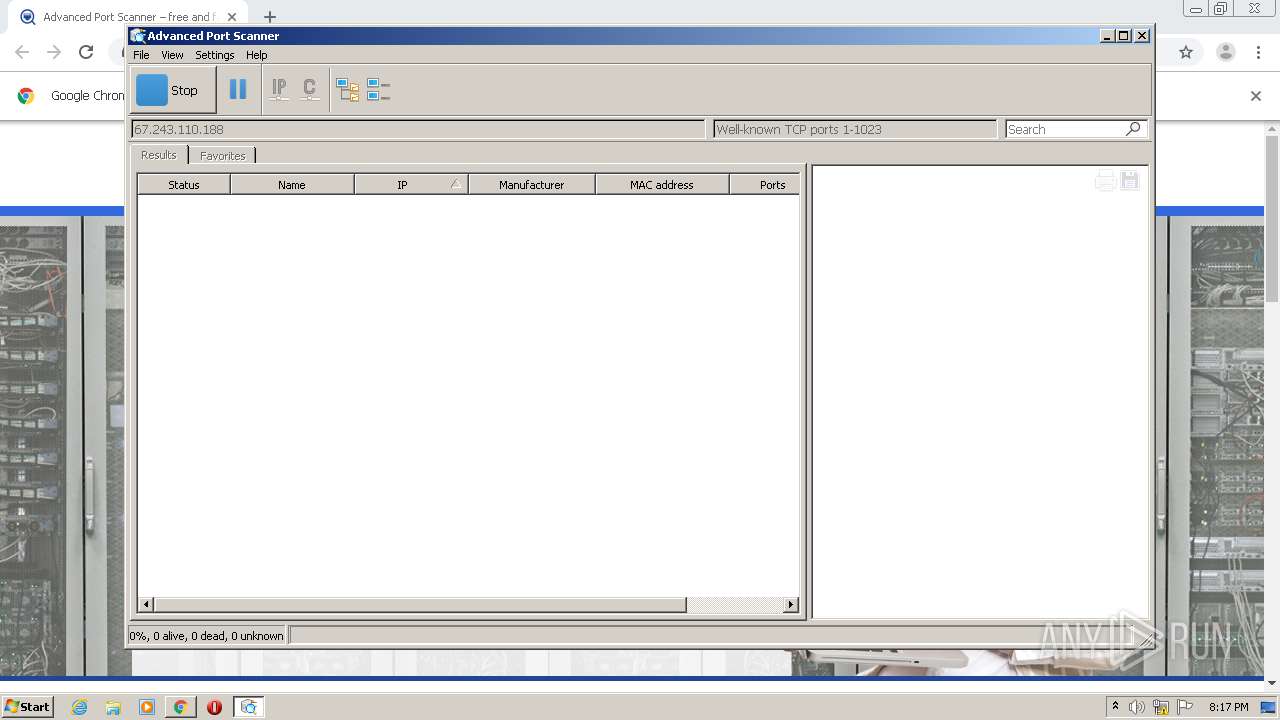Open the File menu

click(x=141, y=55)
